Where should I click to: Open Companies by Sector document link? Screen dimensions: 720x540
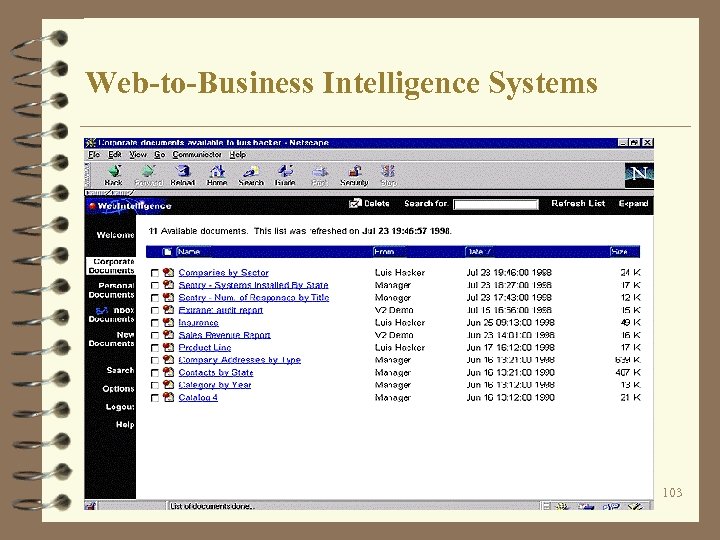click(x=224, y=273)
